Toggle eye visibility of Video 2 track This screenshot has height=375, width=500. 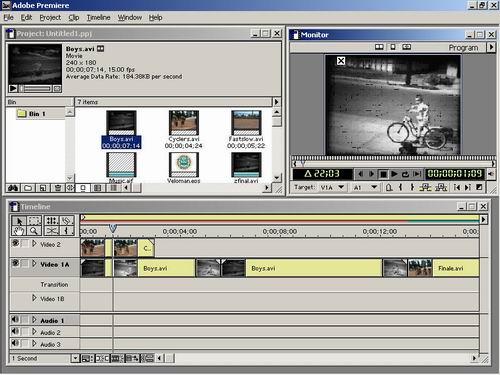[15, 243]
